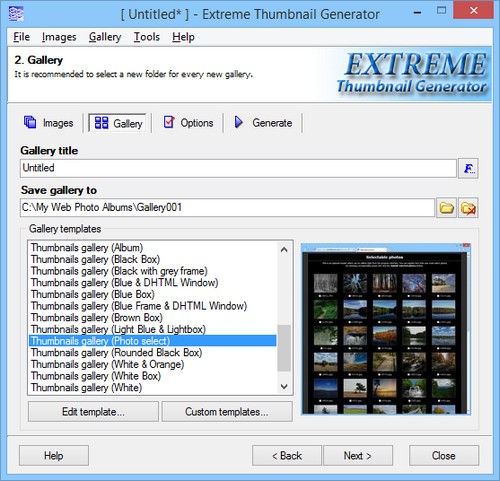Click template list scroll down arrow
Screen dimensions: 500x481
pyautogui.click(x=284, y=387)
